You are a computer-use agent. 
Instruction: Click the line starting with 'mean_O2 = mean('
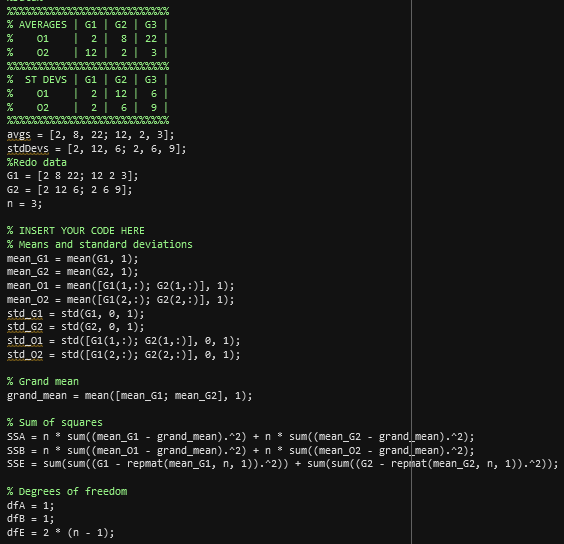tap(120, 300)
